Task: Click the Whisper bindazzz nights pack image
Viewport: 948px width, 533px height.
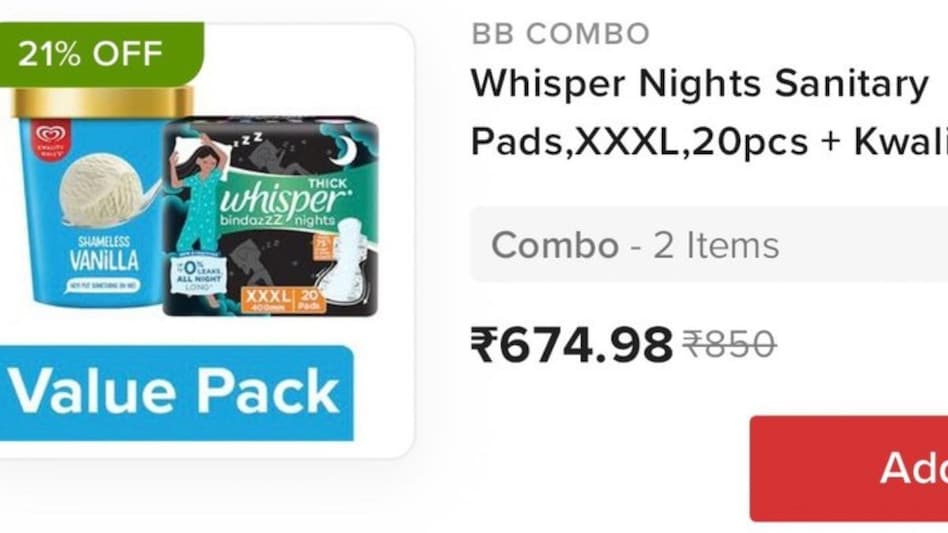Action: point(271,217)
